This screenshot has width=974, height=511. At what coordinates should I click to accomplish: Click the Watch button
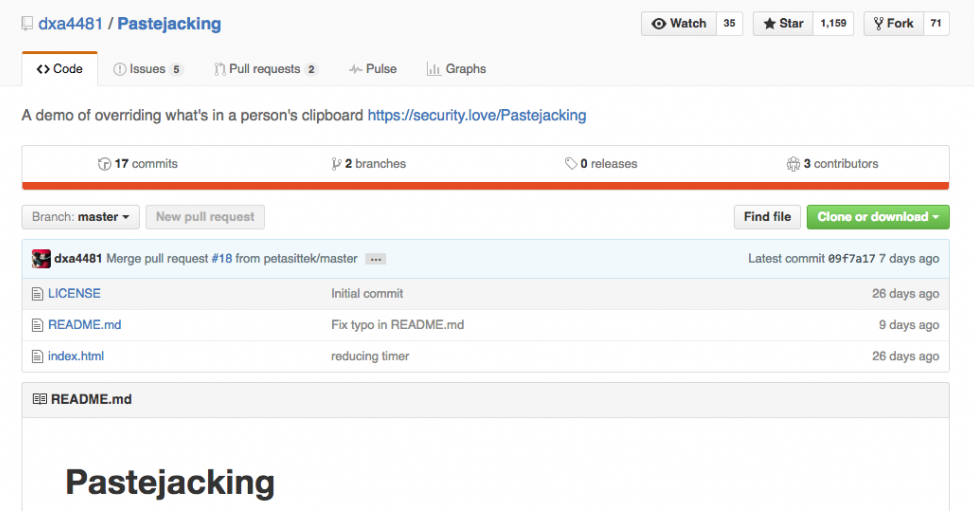coord(679,24)
